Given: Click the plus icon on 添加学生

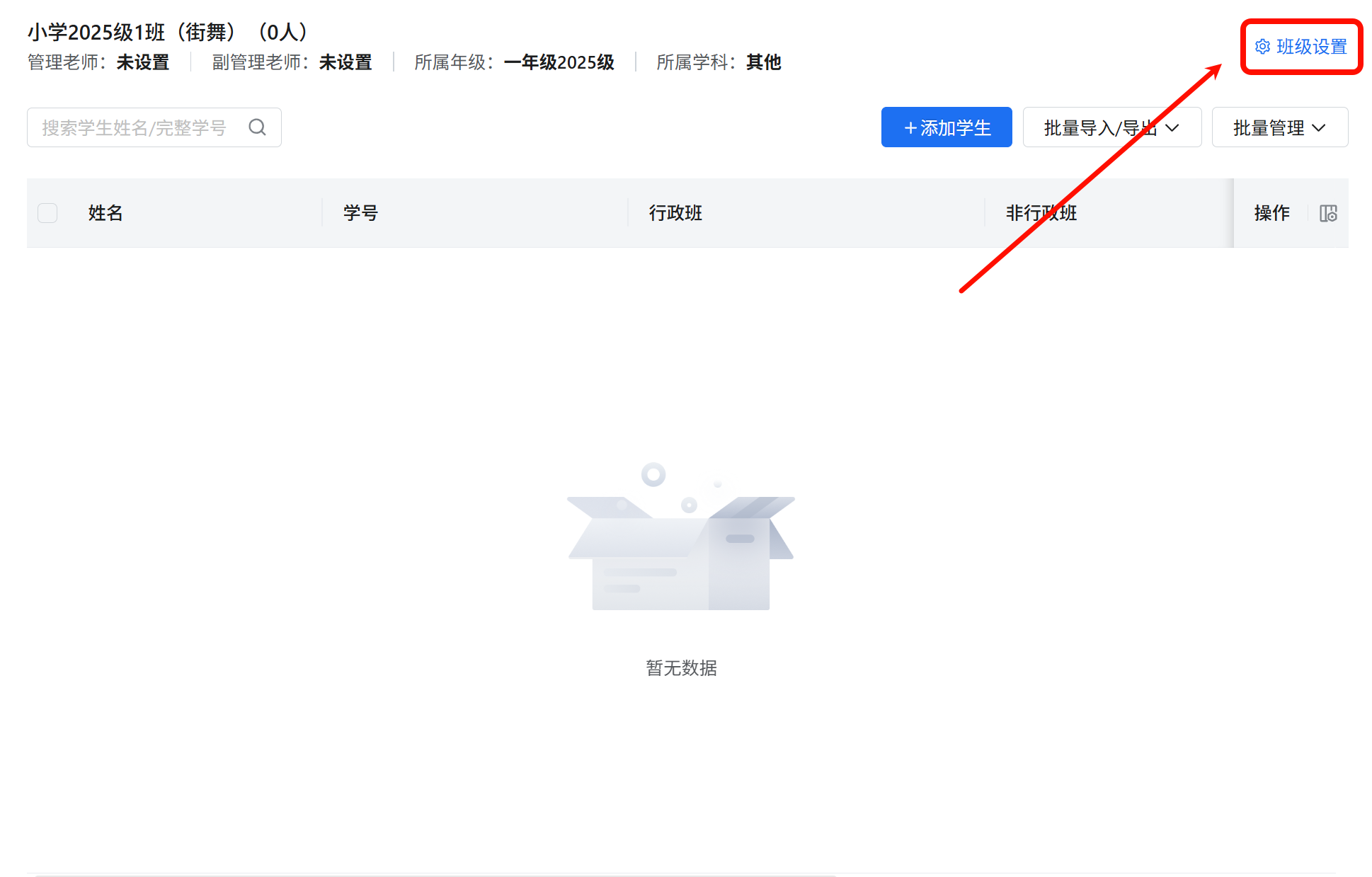Looking at the screenshot, I should pyautogui.click(x=910, y=128).
